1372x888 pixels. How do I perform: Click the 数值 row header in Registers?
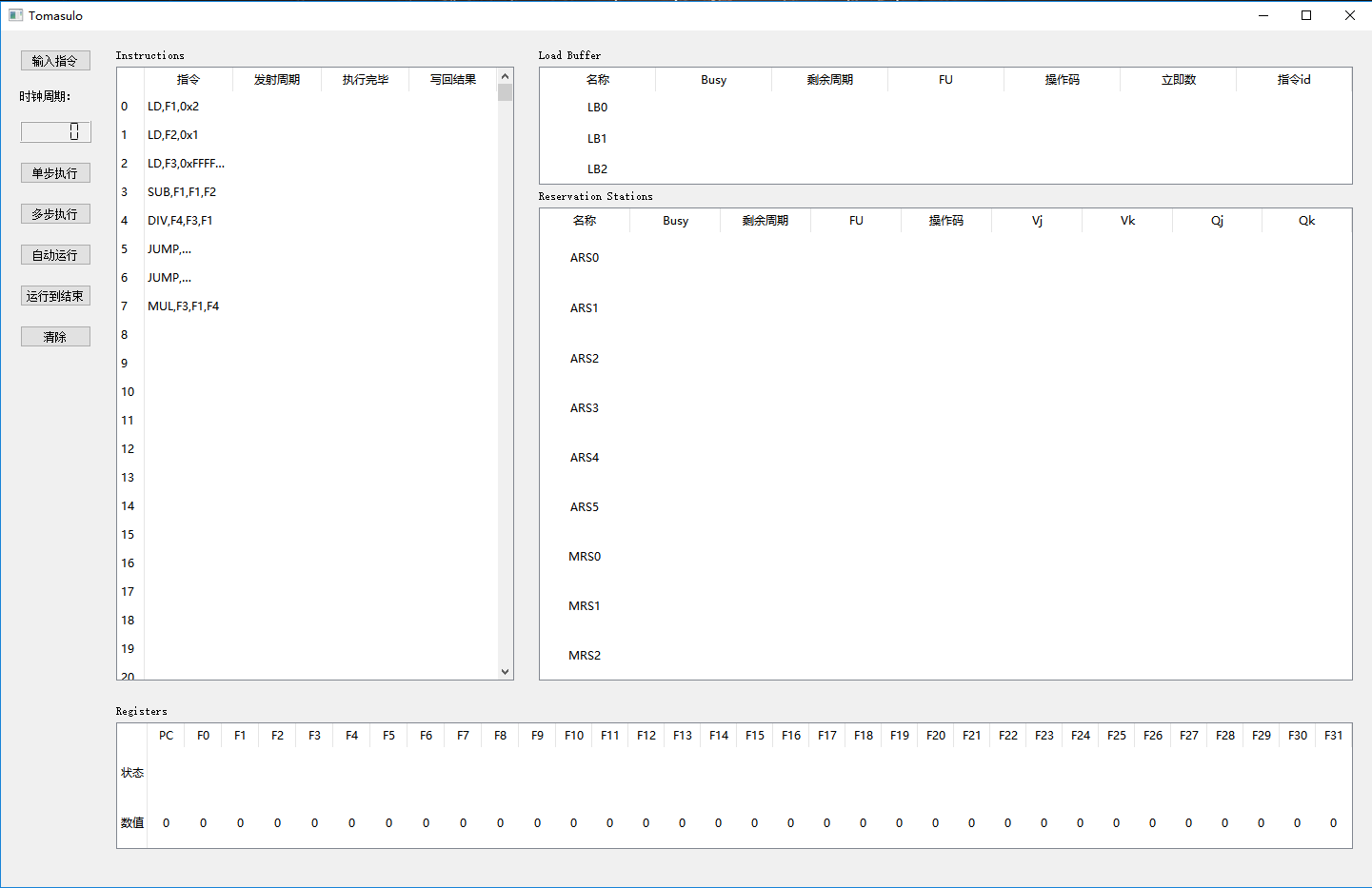click(x=132, y=823)
